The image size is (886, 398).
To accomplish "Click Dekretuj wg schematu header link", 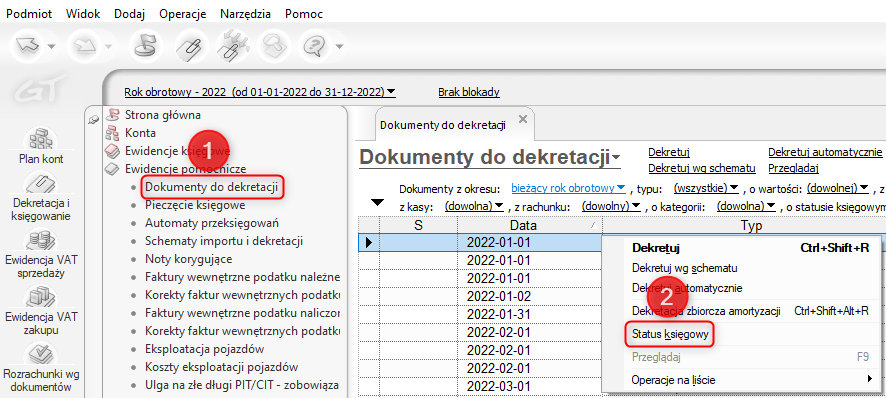I will 702,168.
